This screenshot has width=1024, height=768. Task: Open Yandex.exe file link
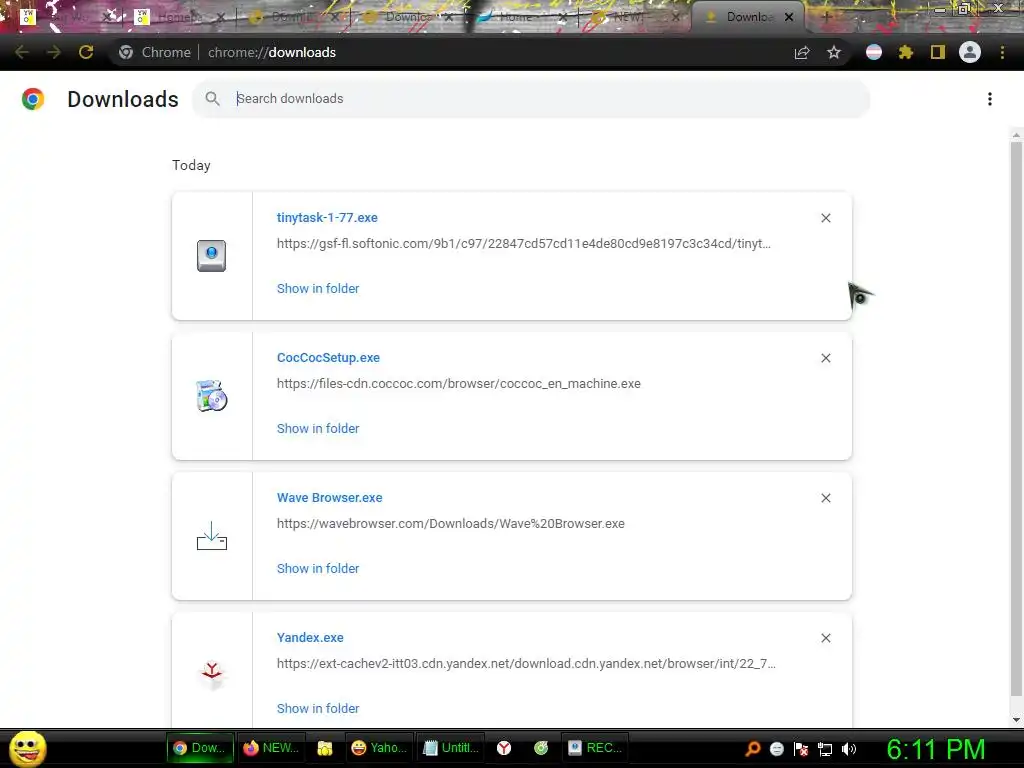pyautogui.click(x=310, y=637)
